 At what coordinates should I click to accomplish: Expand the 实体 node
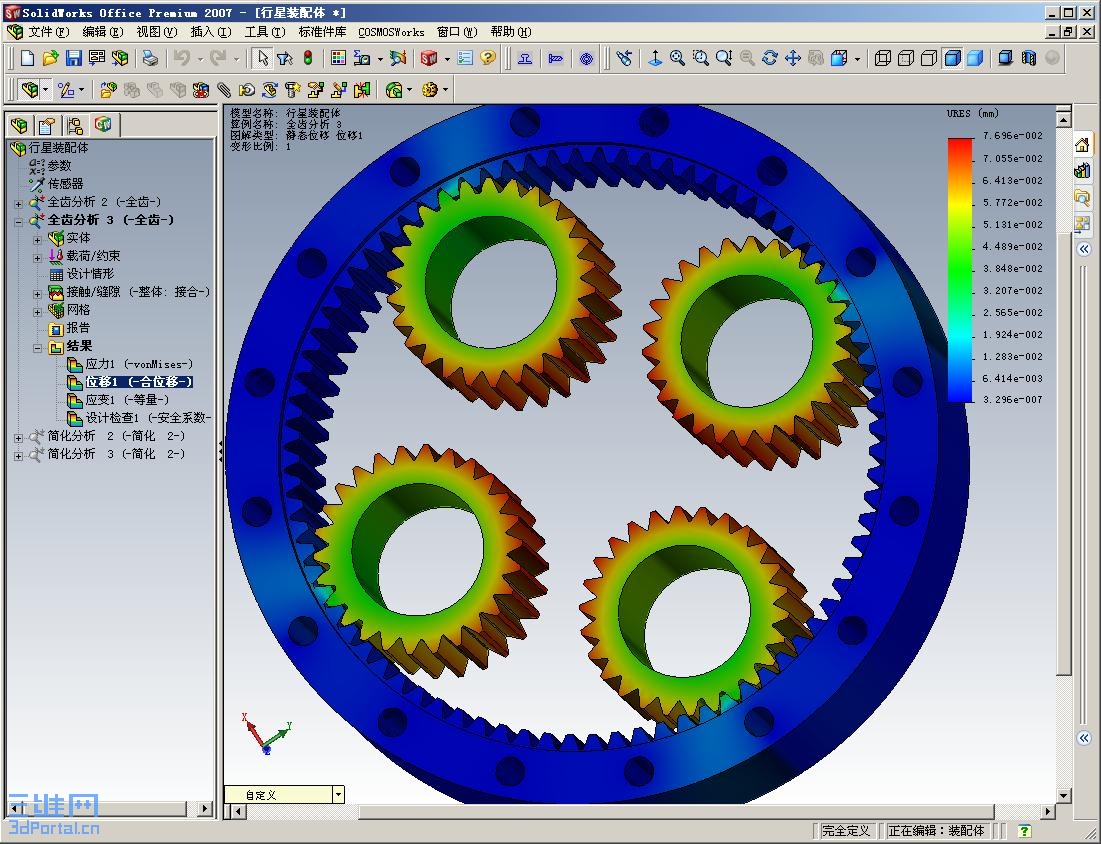point(37,240)
